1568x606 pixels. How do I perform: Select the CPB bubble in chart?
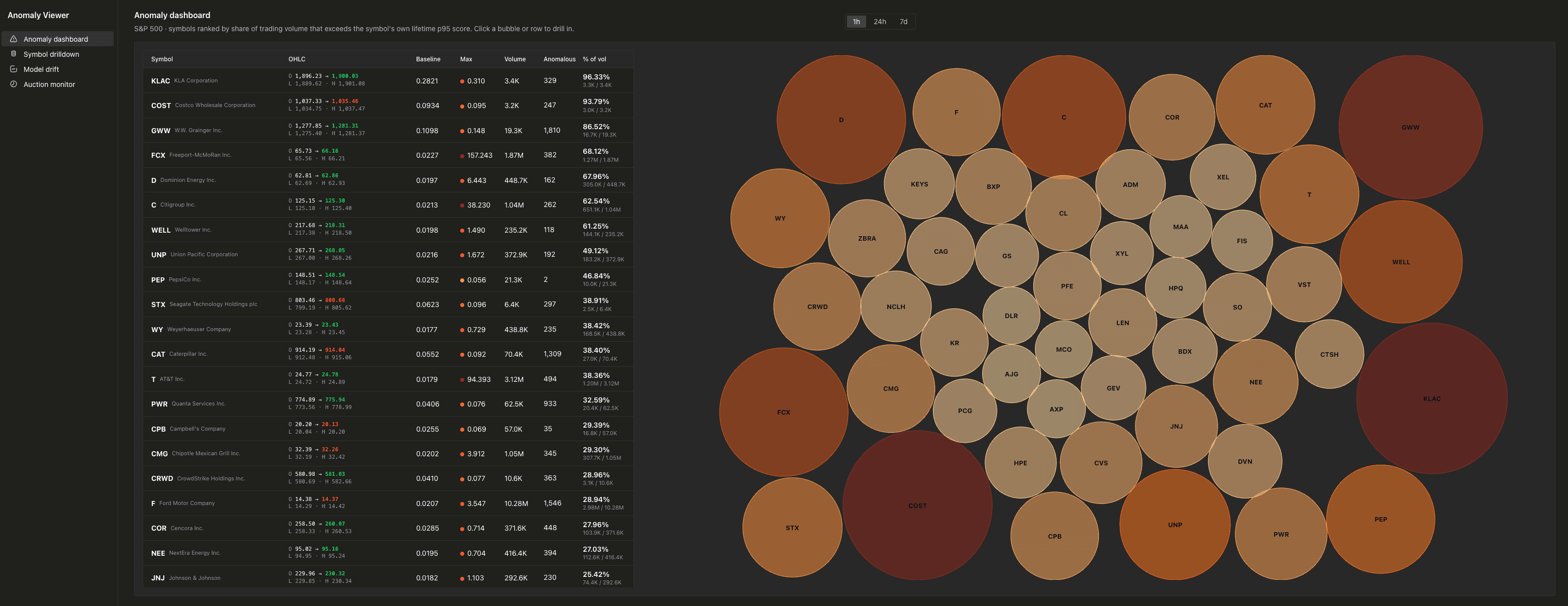coord(1054,536)
